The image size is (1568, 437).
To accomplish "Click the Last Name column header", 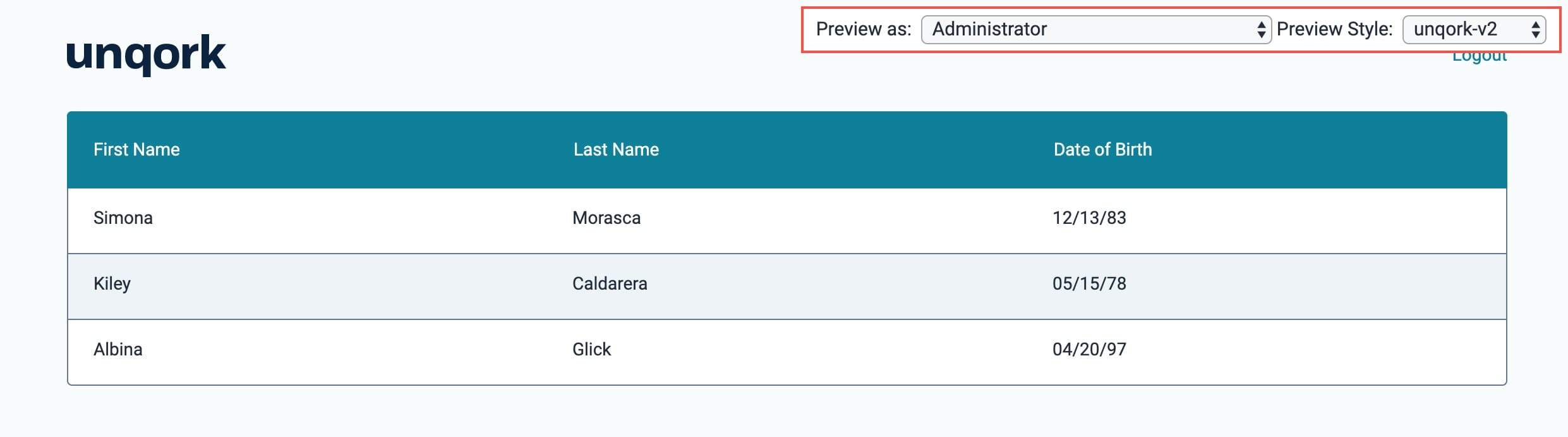I will [616, 149].
